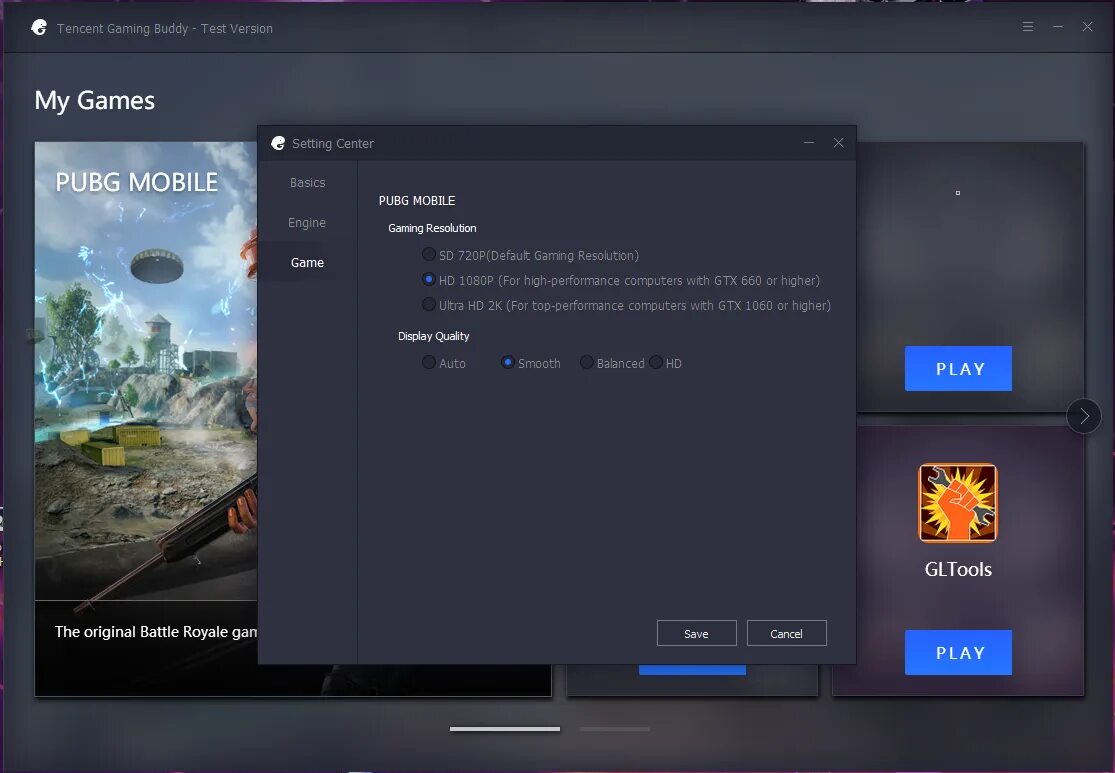
Task: Minimize the Setting Center dialog
Action: point(809,143)
